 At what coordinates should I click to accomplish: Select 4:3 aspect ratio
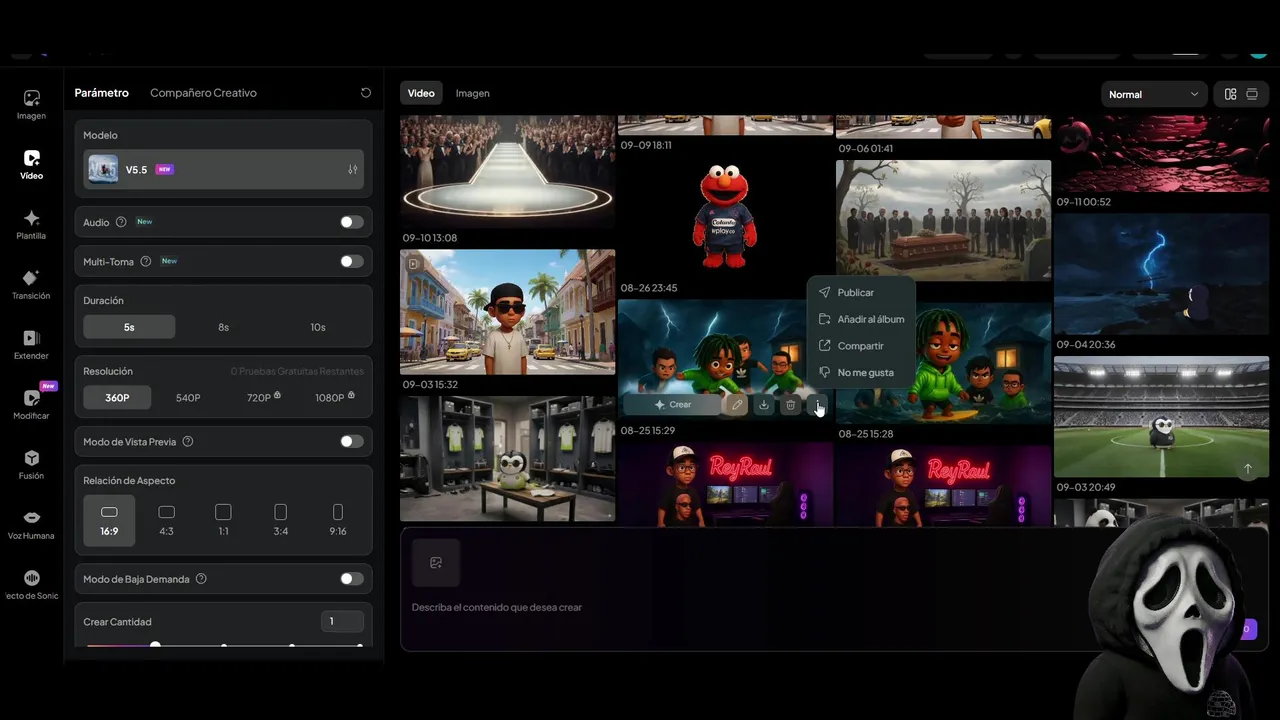point(166,520)
